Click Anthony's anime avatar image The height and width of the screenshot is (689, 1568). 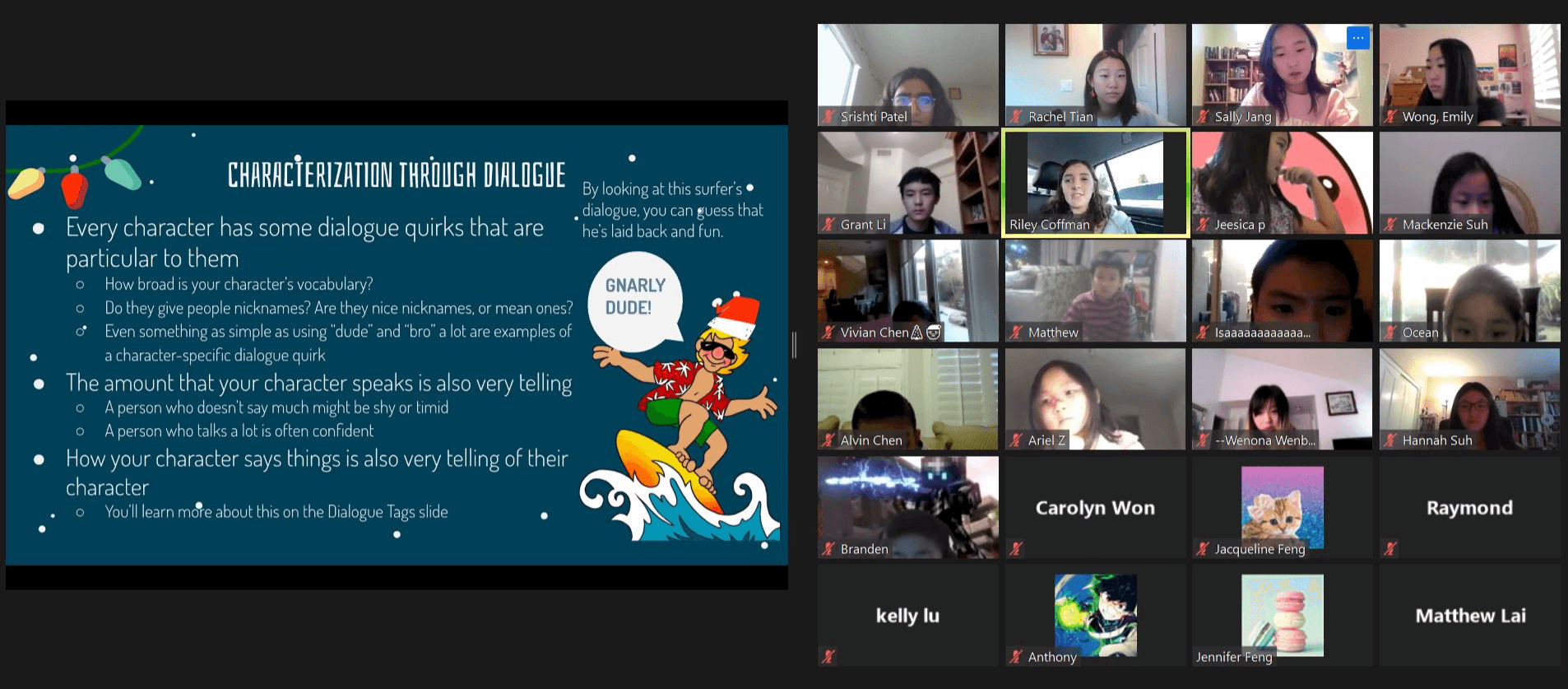point(1095,613)
